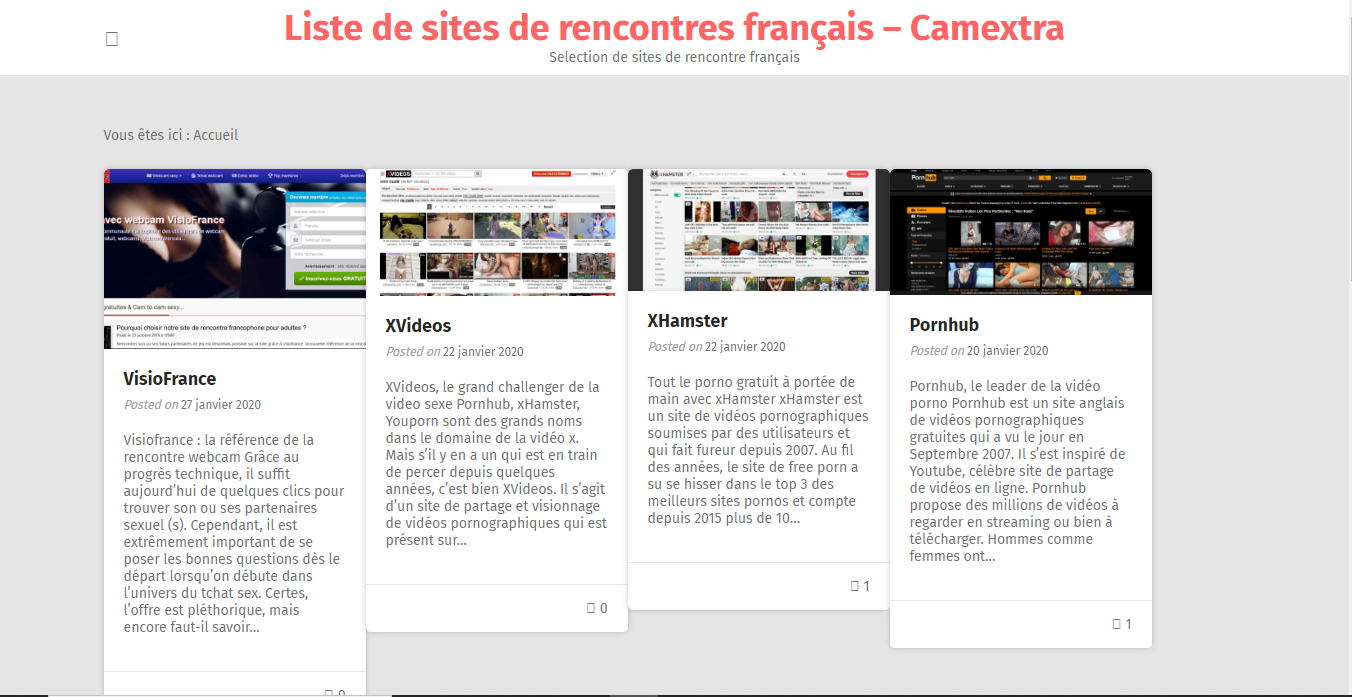The image size is (1352, 697).
Task: Go to Accueil breadcrumb
Action: click(x=216, y=135)
